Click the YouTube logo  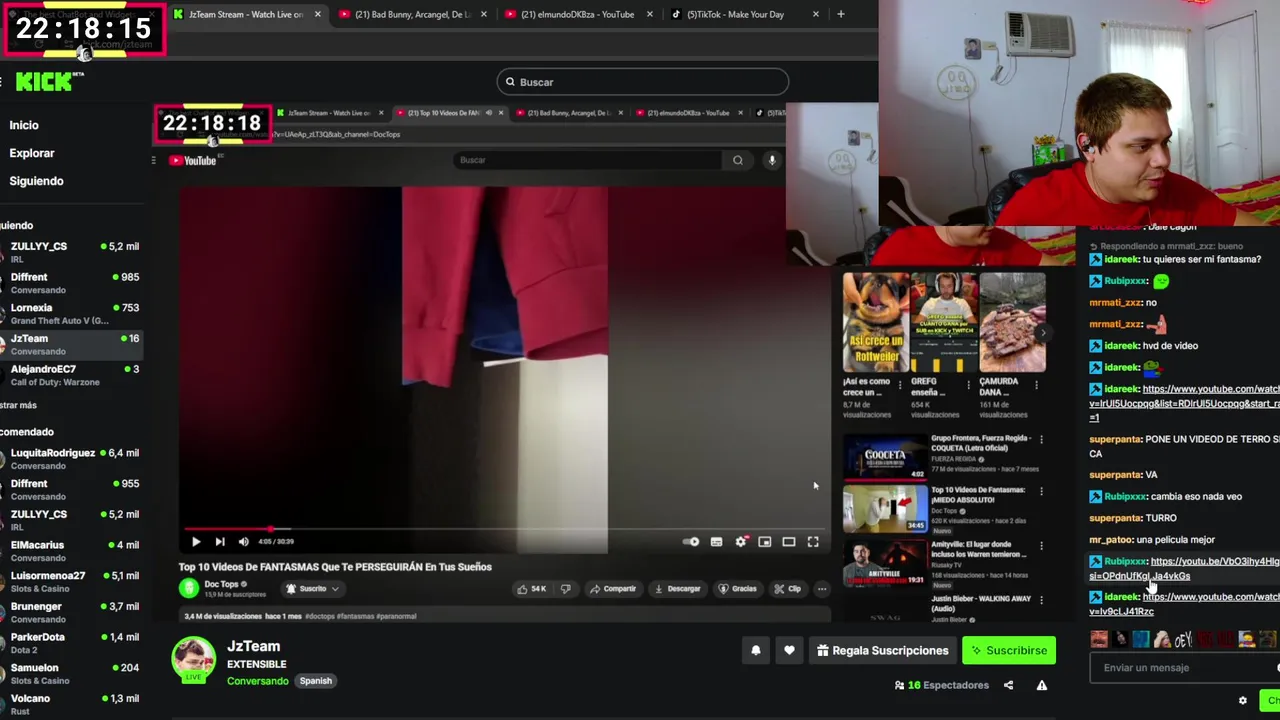[x=192, y=160]
